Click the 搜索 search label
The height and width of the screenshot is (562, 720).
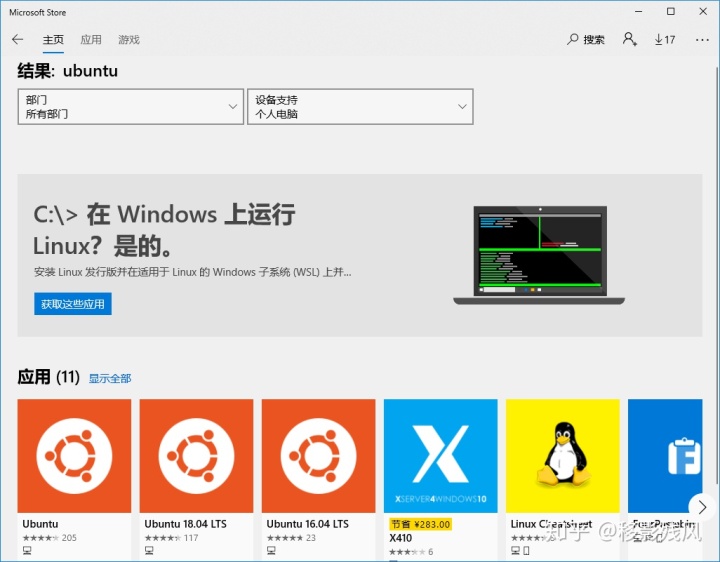click(x=594, y=40)
